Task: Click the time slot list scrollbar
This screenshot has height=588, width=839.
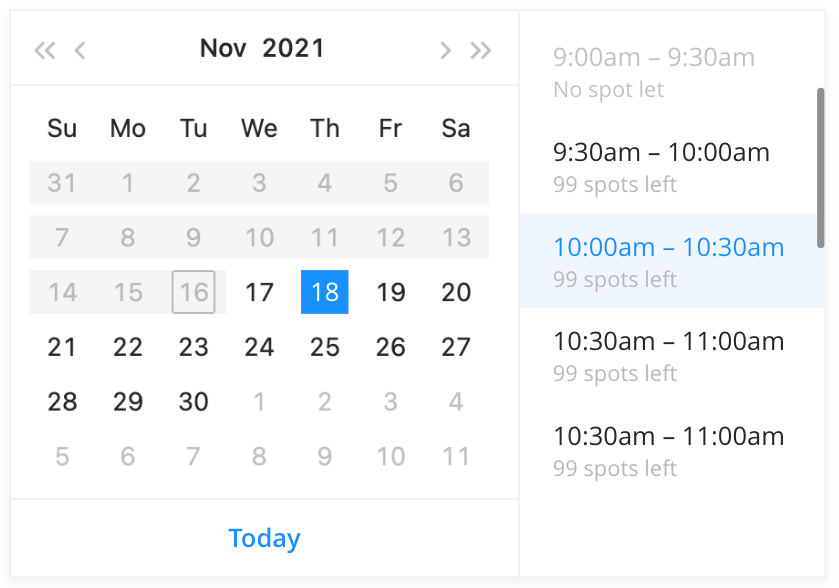Action: [x=821, y=168]
